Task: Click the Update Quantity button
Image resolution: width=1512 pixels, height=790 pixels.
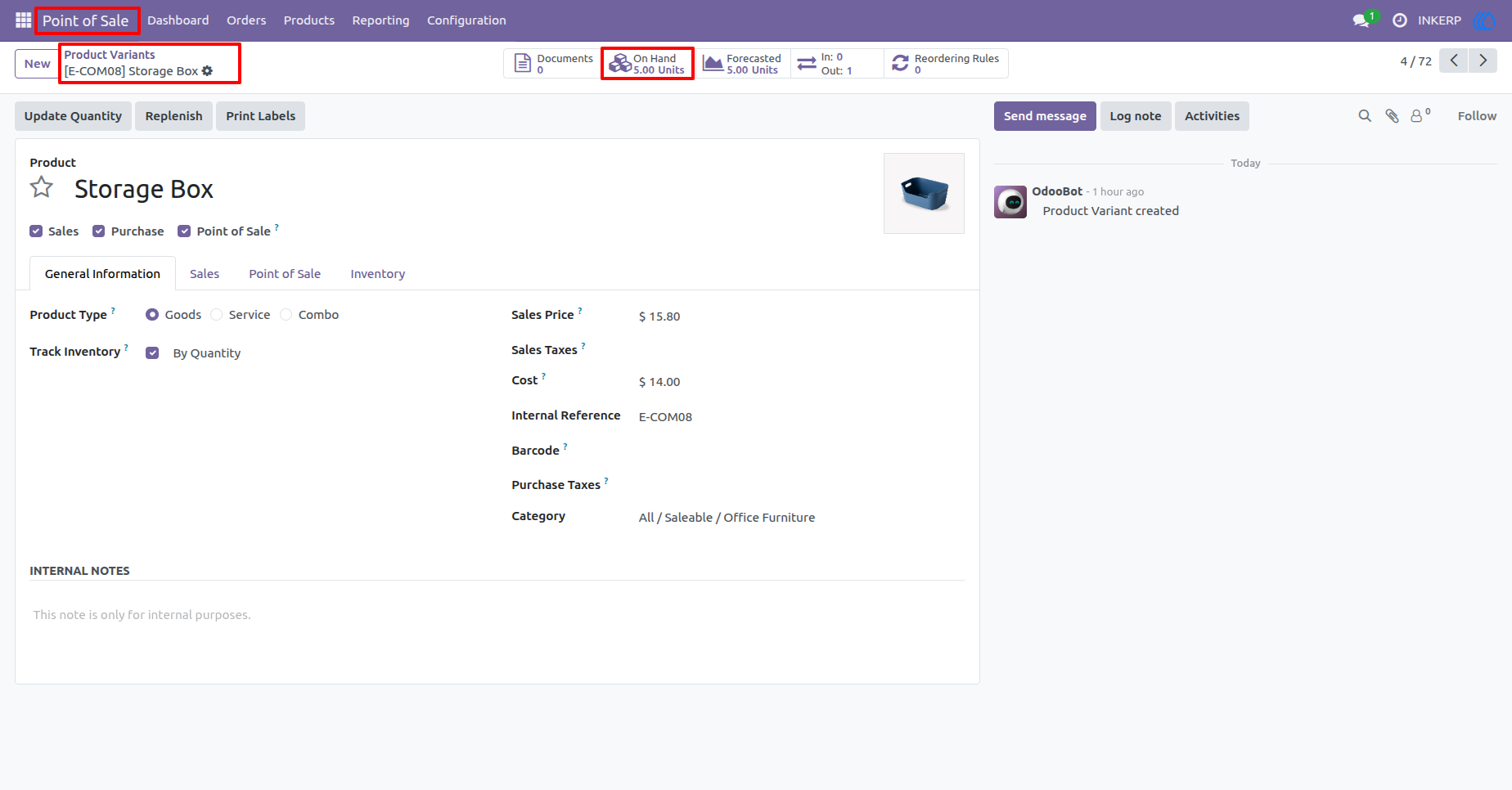Action: pyautogui.click(x=73, y=116)
